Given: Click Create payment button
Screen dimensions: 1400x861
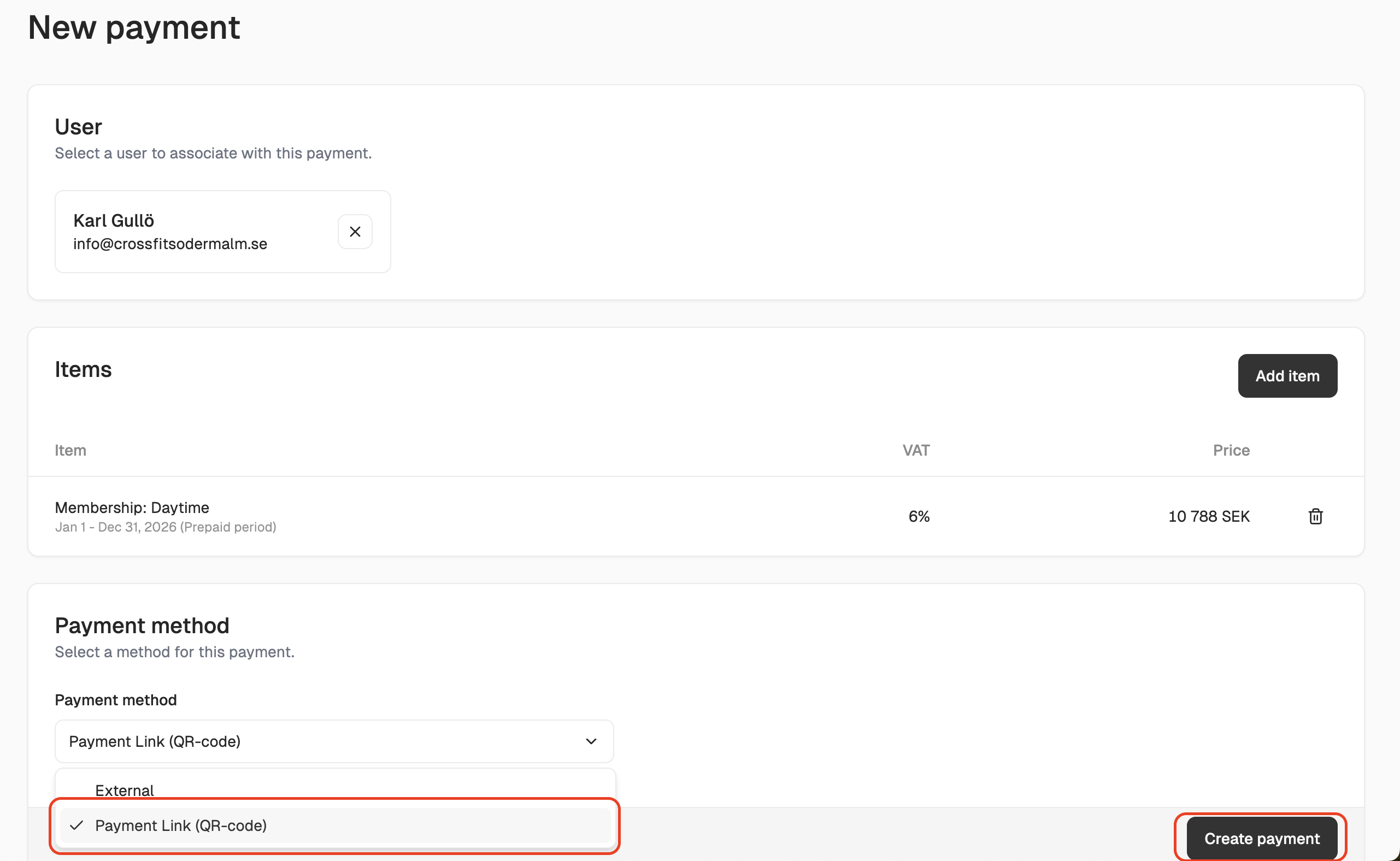Looking at the screenshot, I should coord(1262,838).
